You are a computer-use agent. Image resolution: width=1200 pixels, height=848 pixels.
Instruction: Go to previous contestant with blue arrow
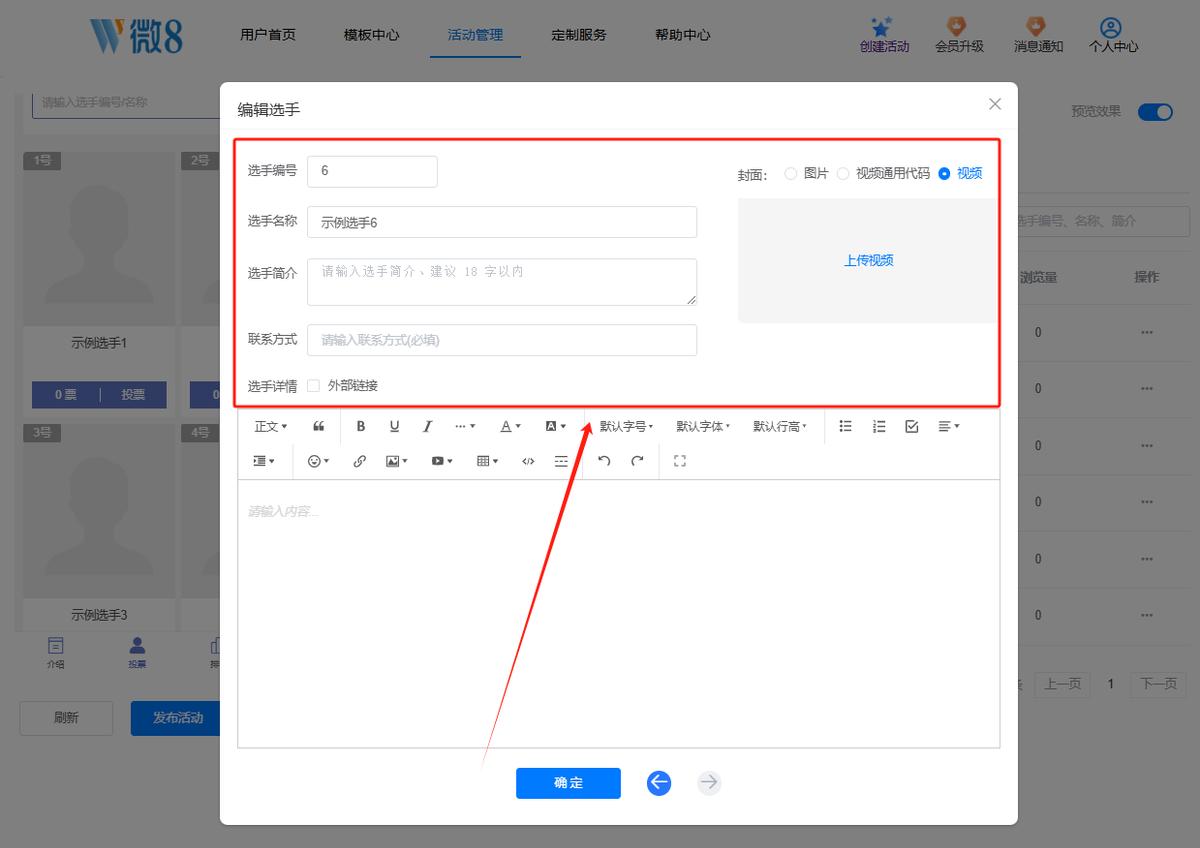(658, 782)
